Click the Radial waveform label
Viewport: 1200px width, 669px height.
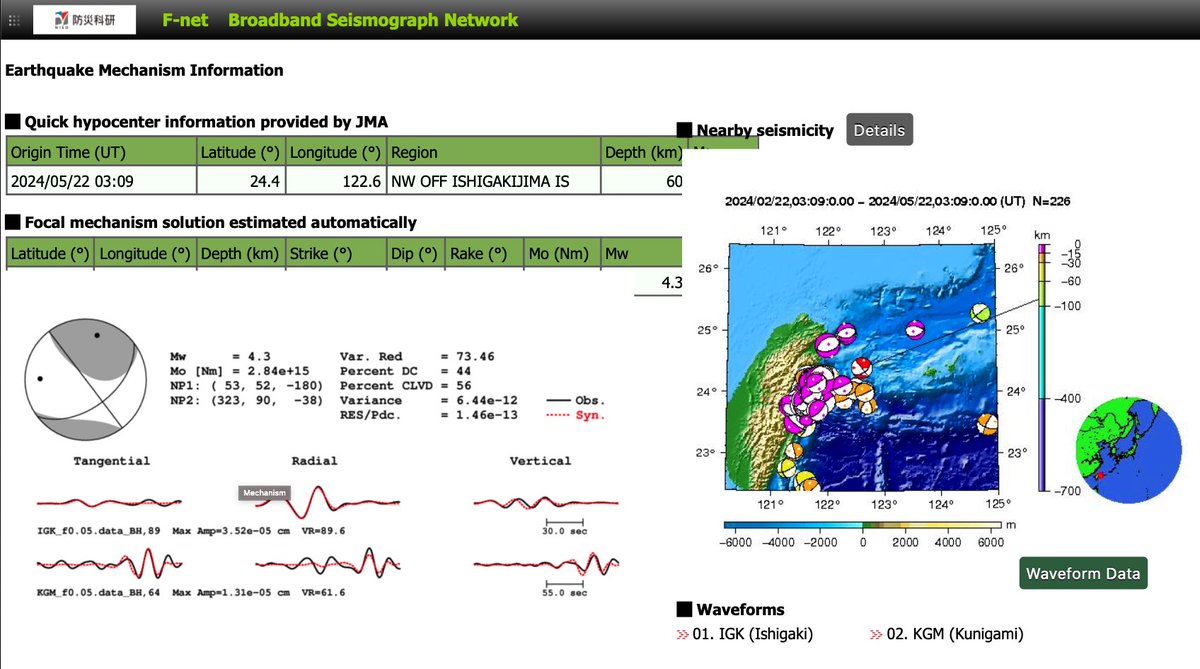click(x=314, y=461)
